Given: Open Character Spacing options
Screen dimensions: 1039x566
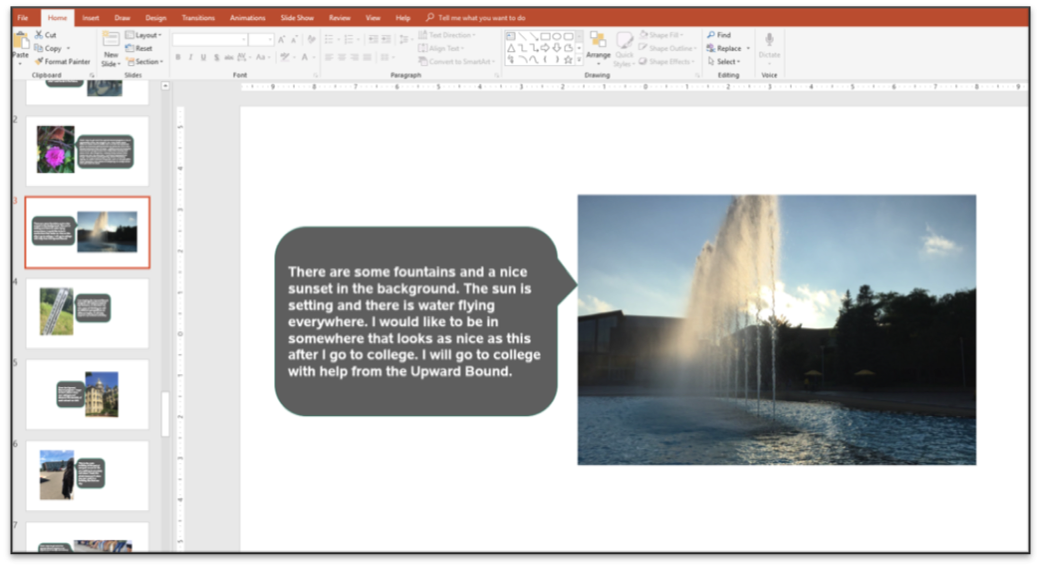Looking at the screenshot, I should (243, 58).
